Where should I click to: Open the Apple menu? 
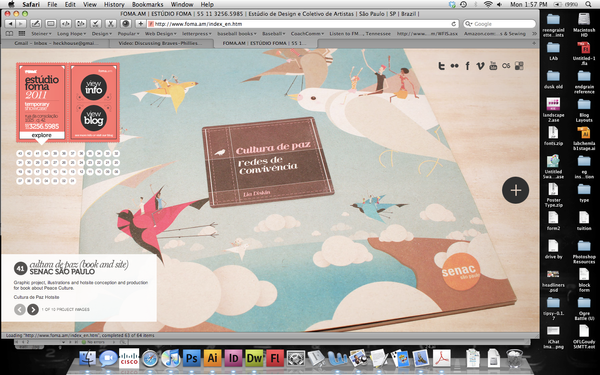(11, 4)
